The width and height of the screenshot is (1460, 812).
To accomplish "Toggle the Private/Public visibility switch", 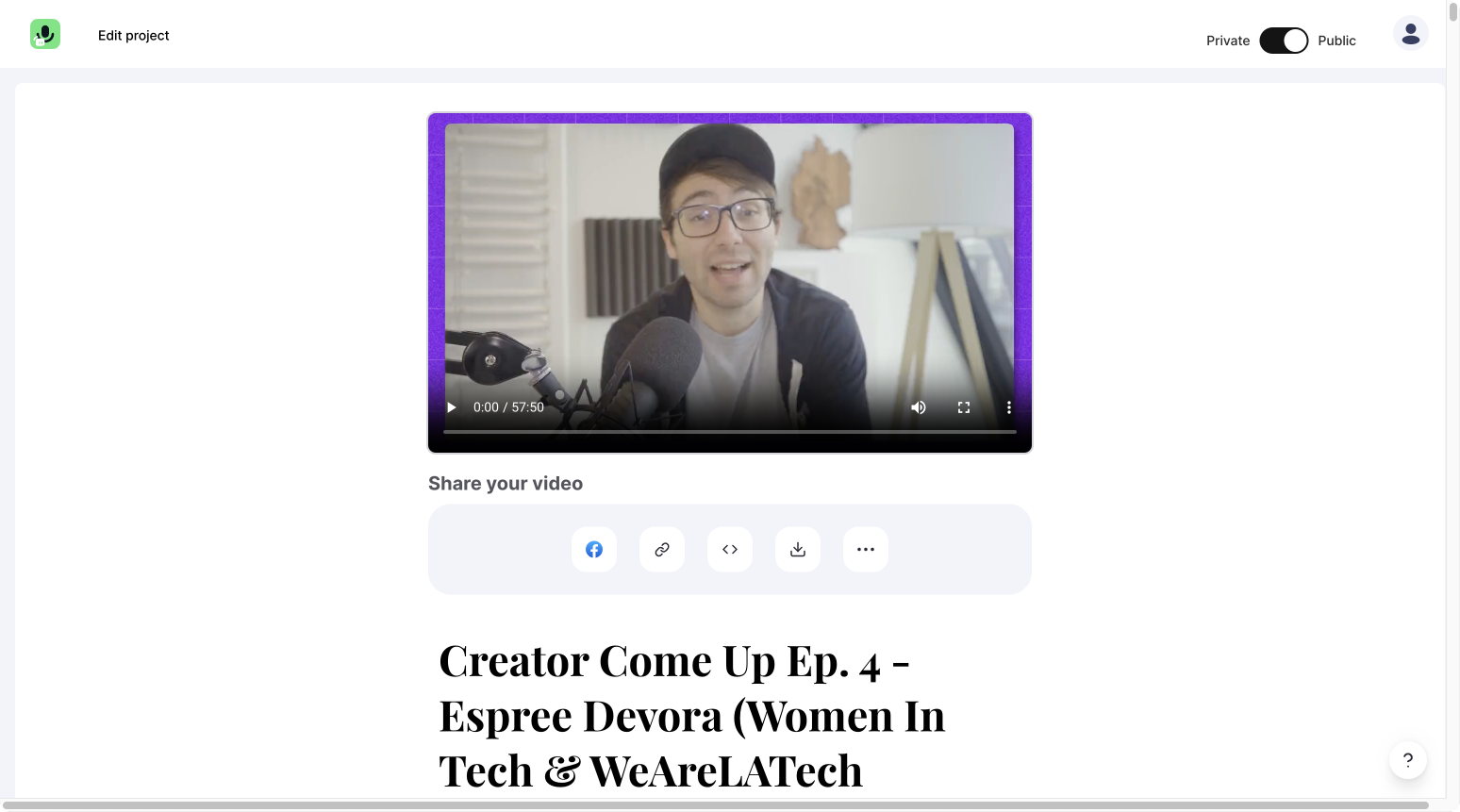I will tap(1284, 41).
